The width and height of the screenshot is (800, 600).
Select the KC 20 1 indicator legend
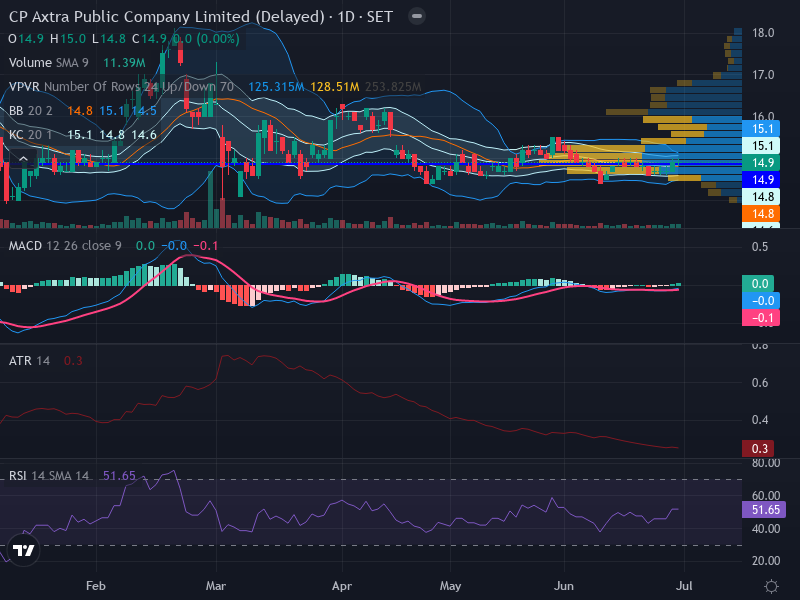[x=31, y=135]
